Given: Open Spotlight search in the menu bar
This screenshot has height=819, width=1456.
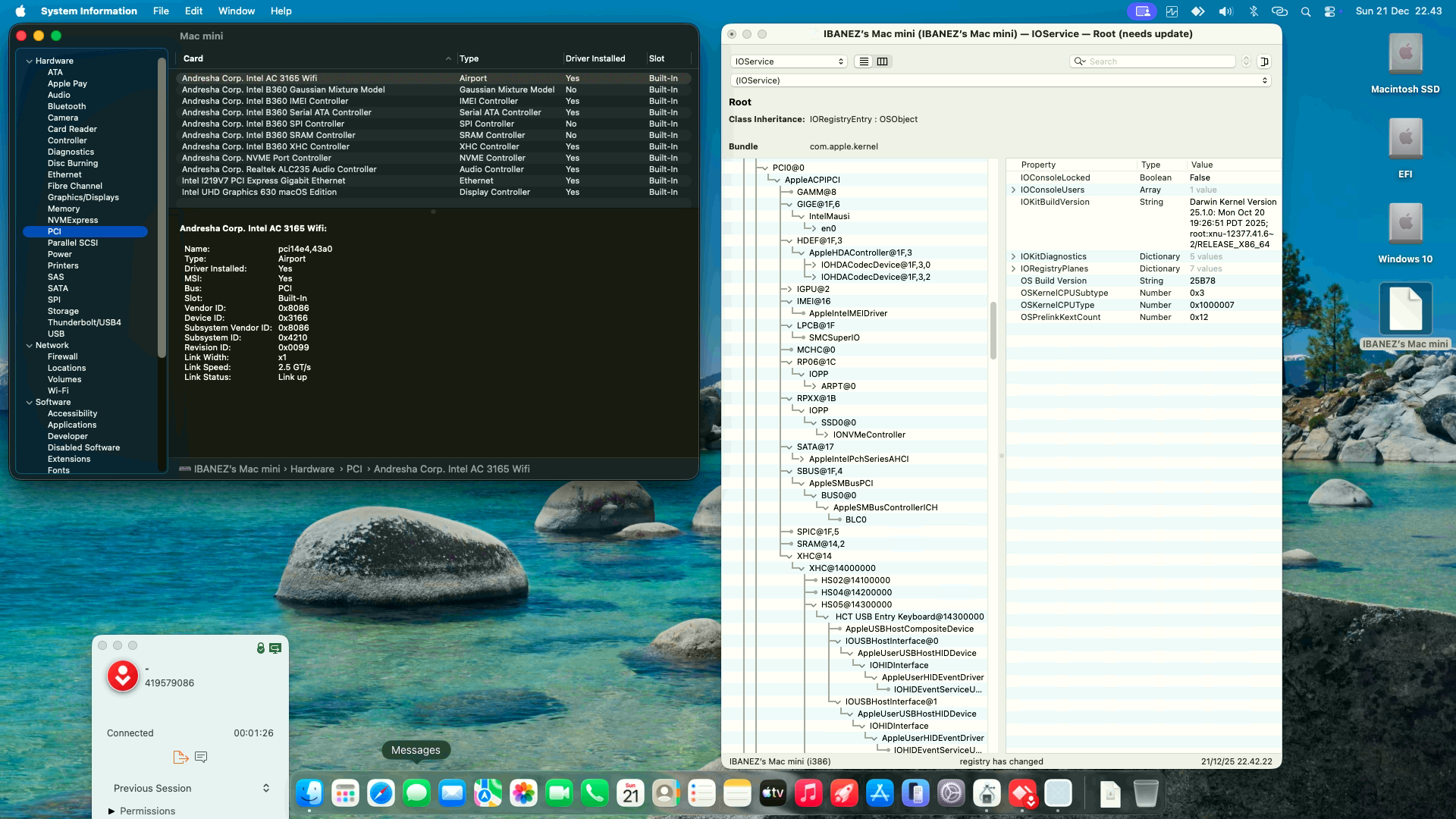Looking at the screenshot, I should point(1305,11).
